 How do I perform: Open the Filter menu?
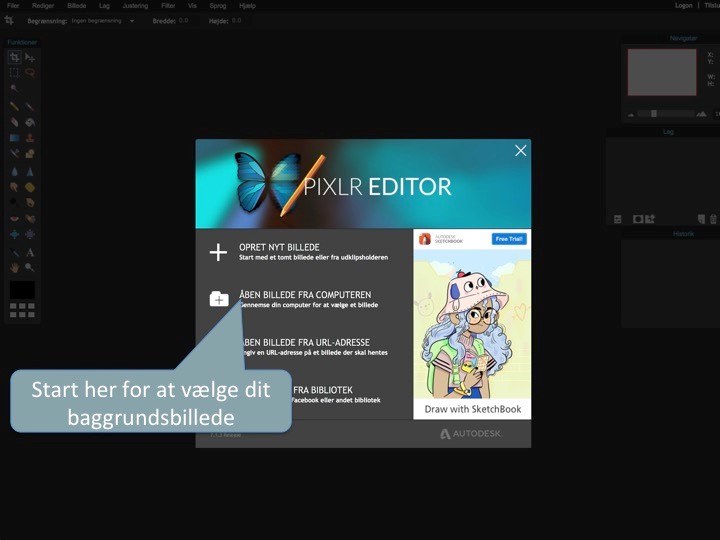[x=168, y=6]
